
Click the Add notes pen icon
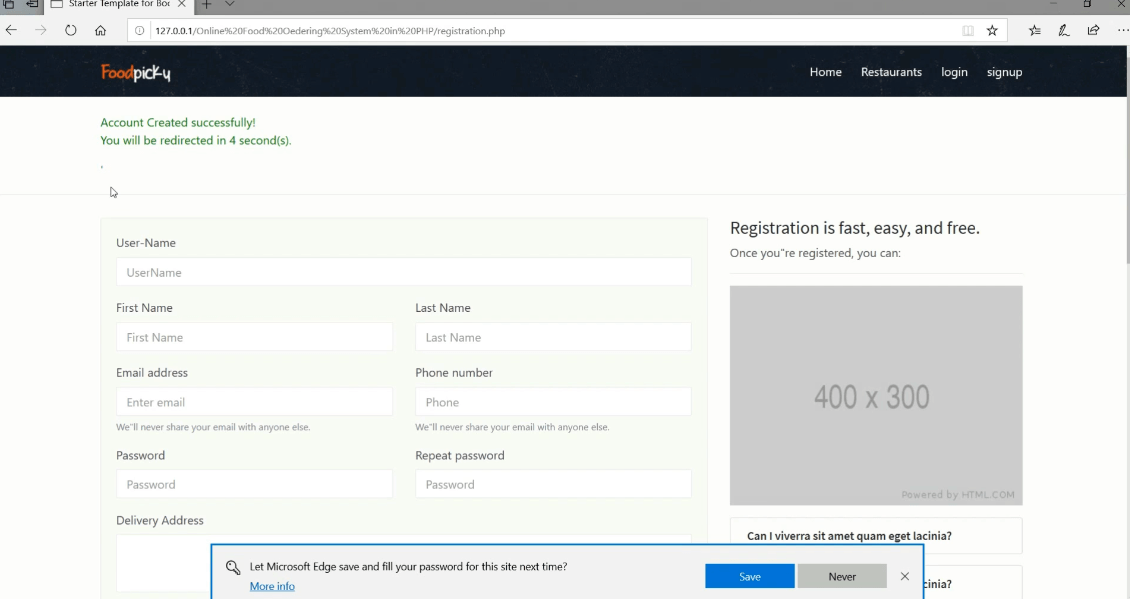[x=1064, y=30]
